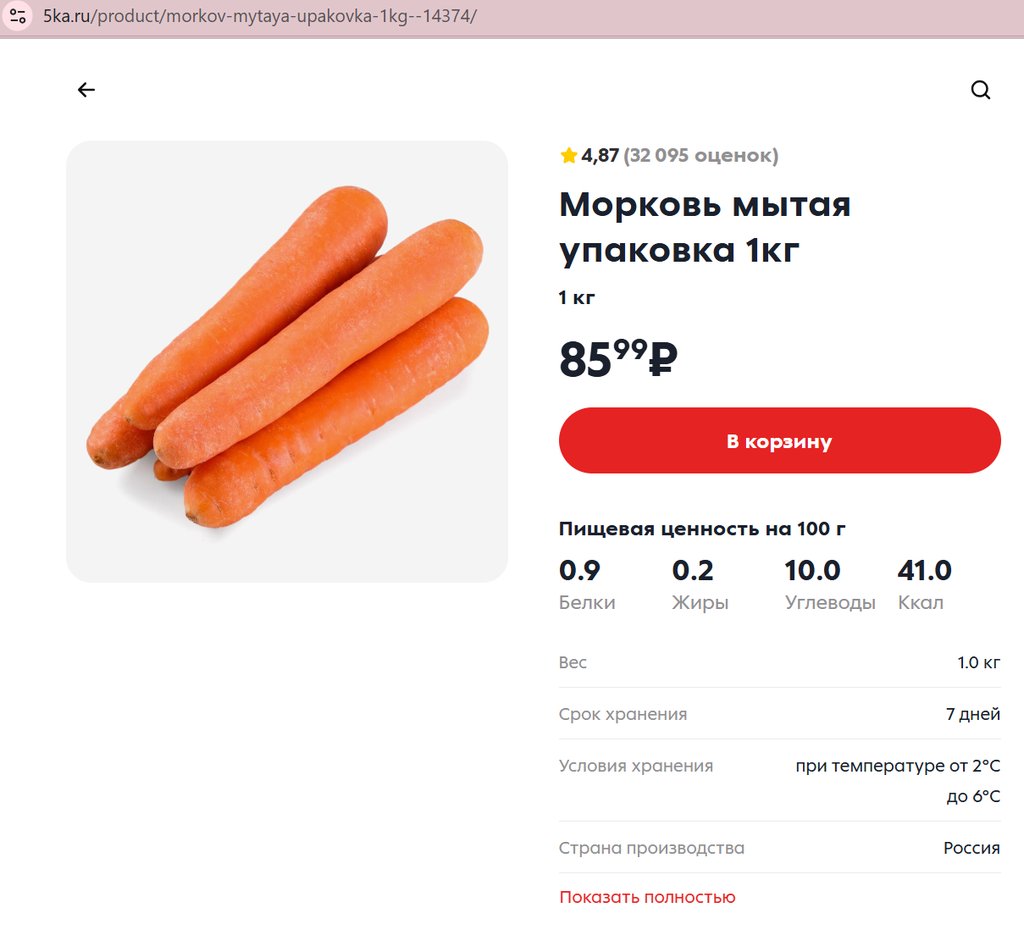Select the «Жиры» 0.2 nutrition value

coord(693,571)
